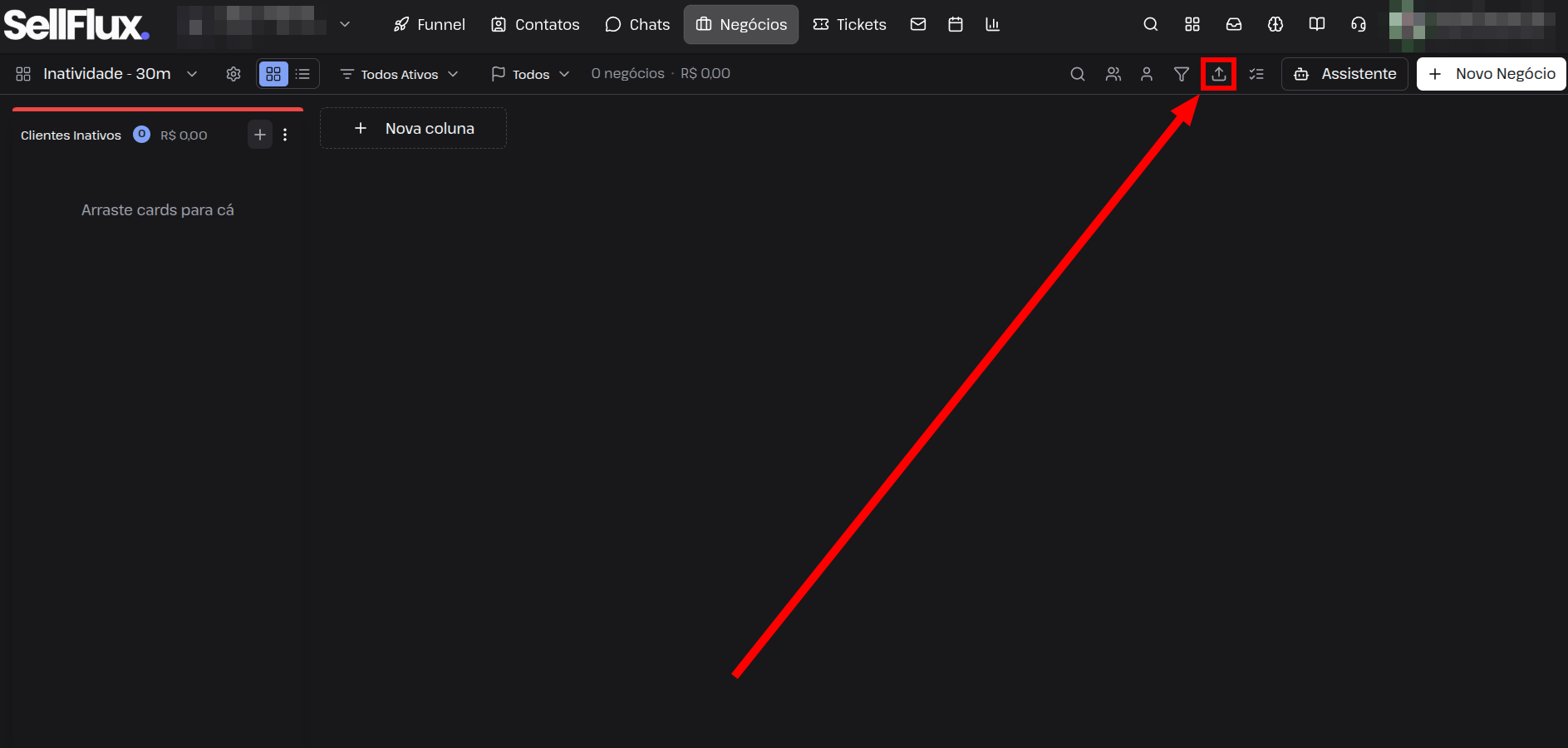Expand the Inatividade - 30m pipeline dropdown
This screenshot has width=1568, height=748.
click(106, 74)
